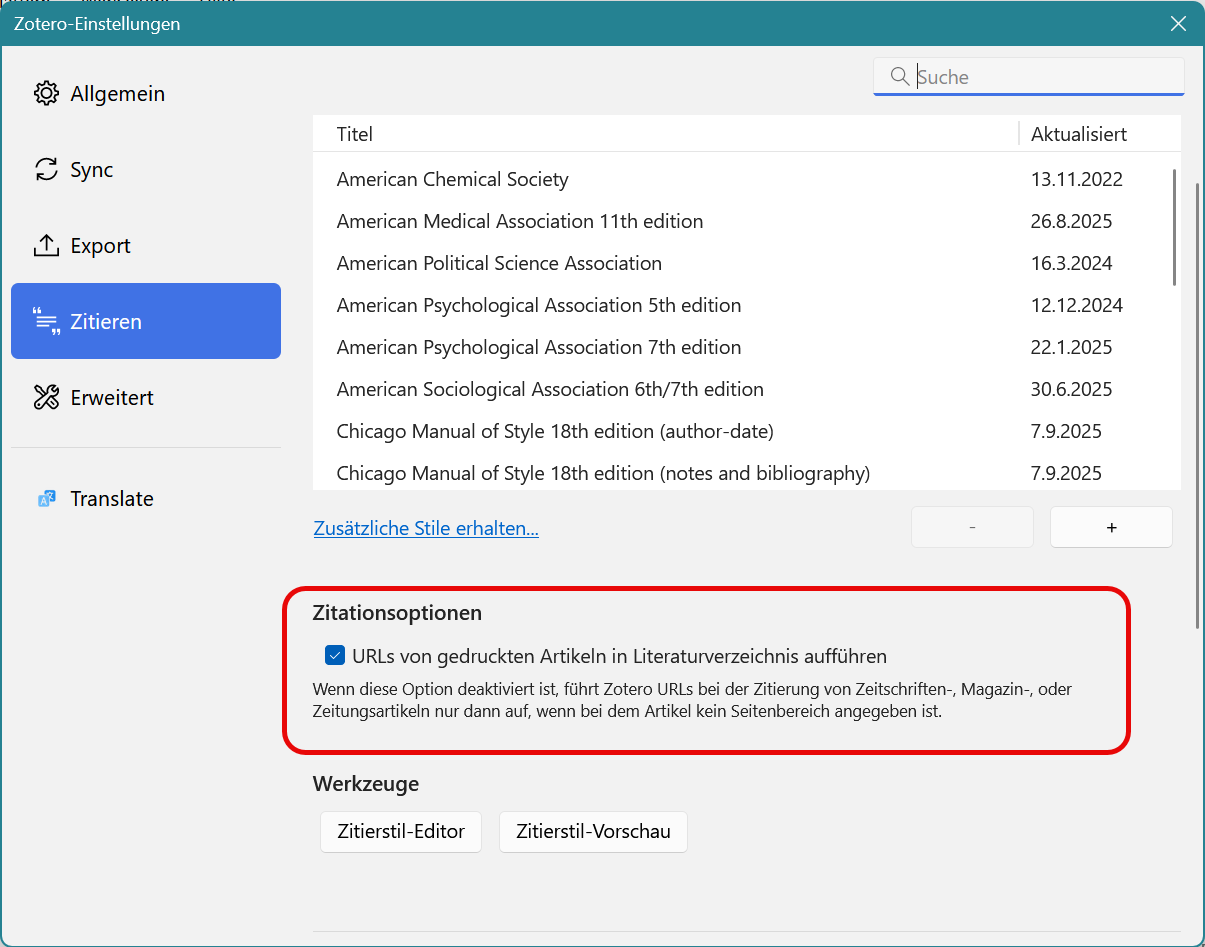1205x947 pixels.
Task: Click the Sync arrows icon
Action: click(46, 170)
